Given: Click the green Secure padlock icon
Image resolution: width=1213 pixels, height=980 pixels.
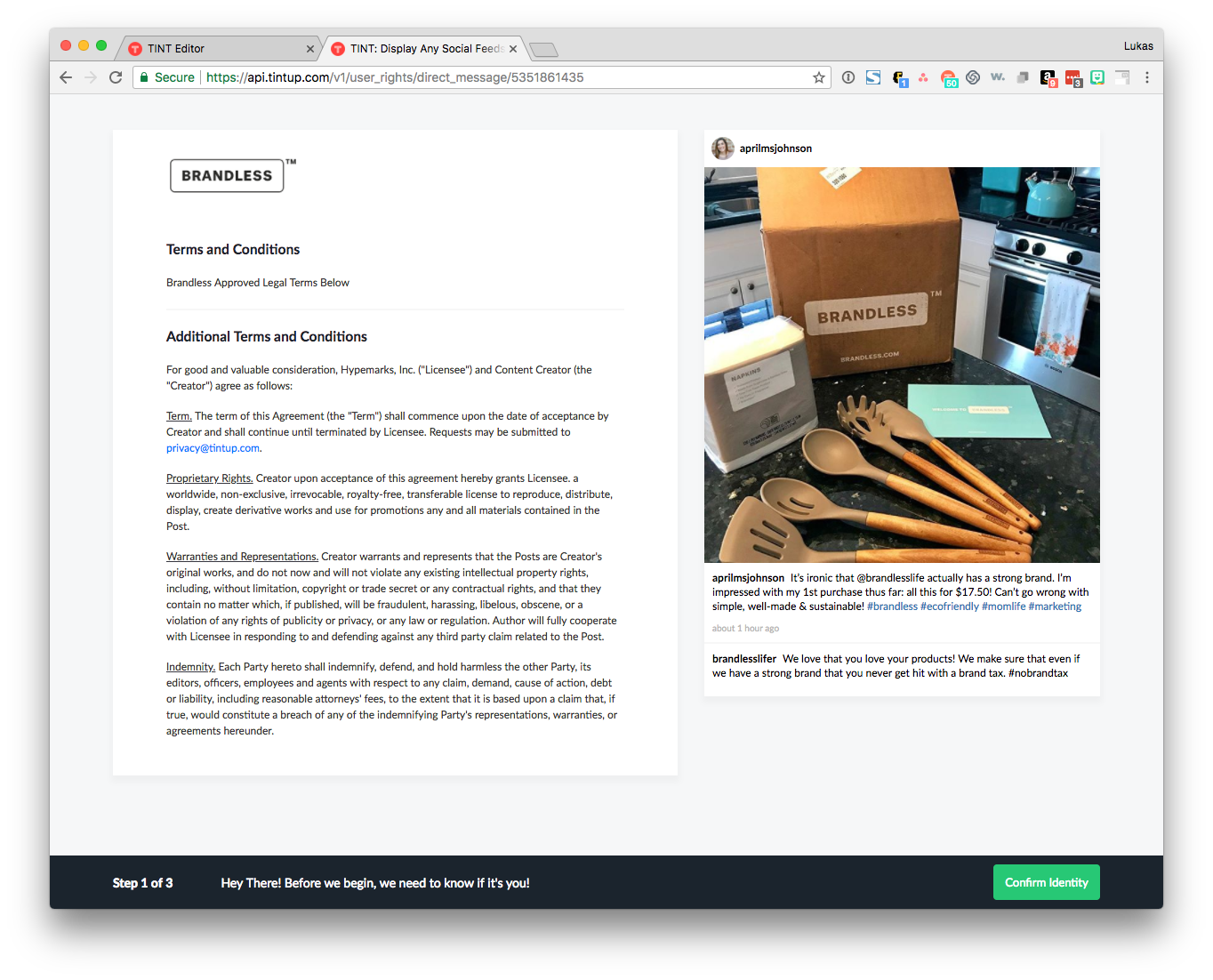Looking at the screenshot, I should click(144, 77).
